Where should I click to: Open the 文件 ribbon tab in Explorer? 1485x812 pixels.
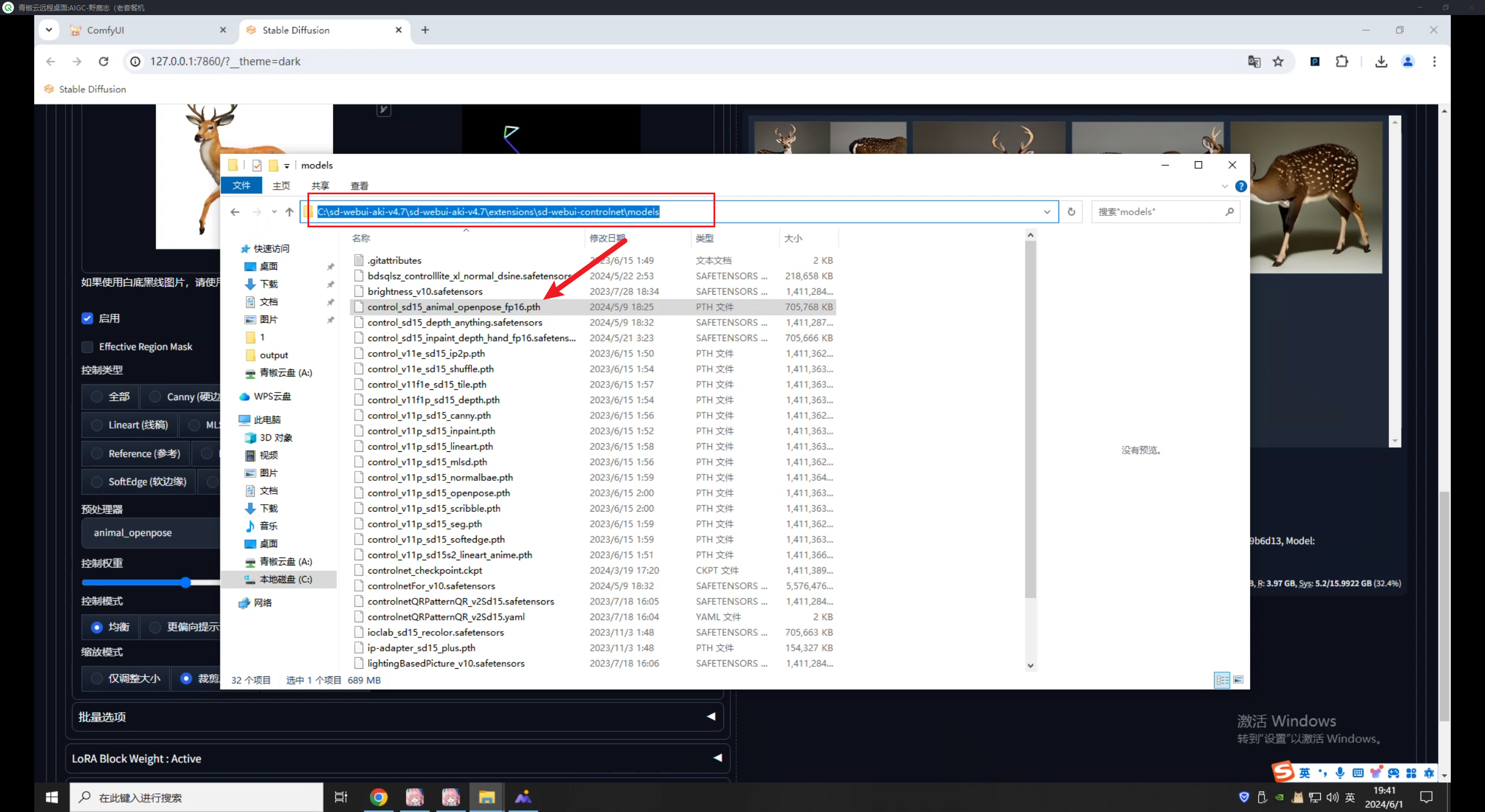[241, 186]
